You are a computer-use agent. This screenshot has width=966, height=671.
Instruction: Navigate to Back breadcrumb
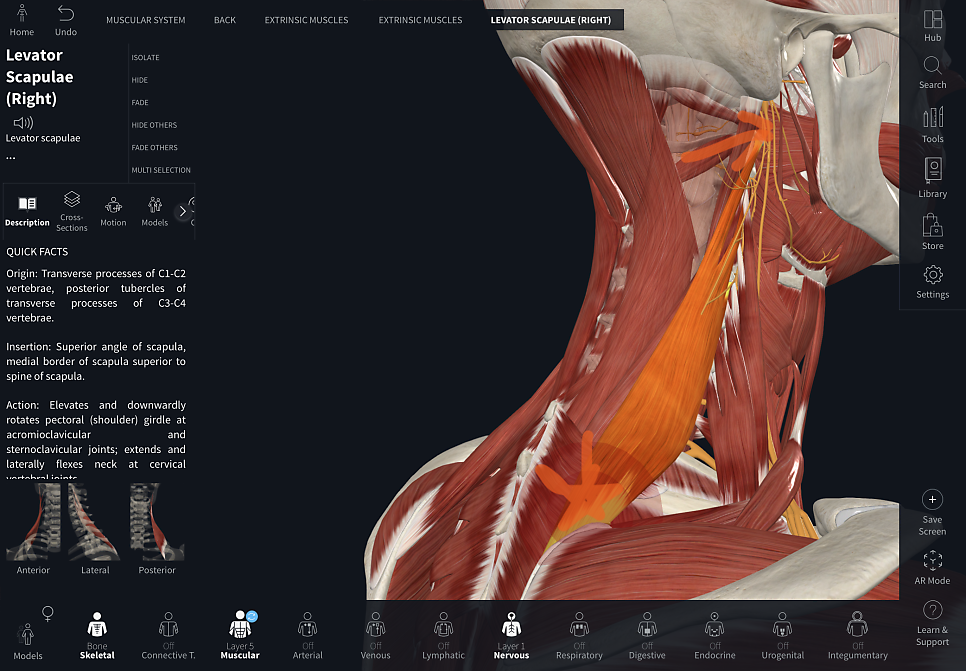225,20
